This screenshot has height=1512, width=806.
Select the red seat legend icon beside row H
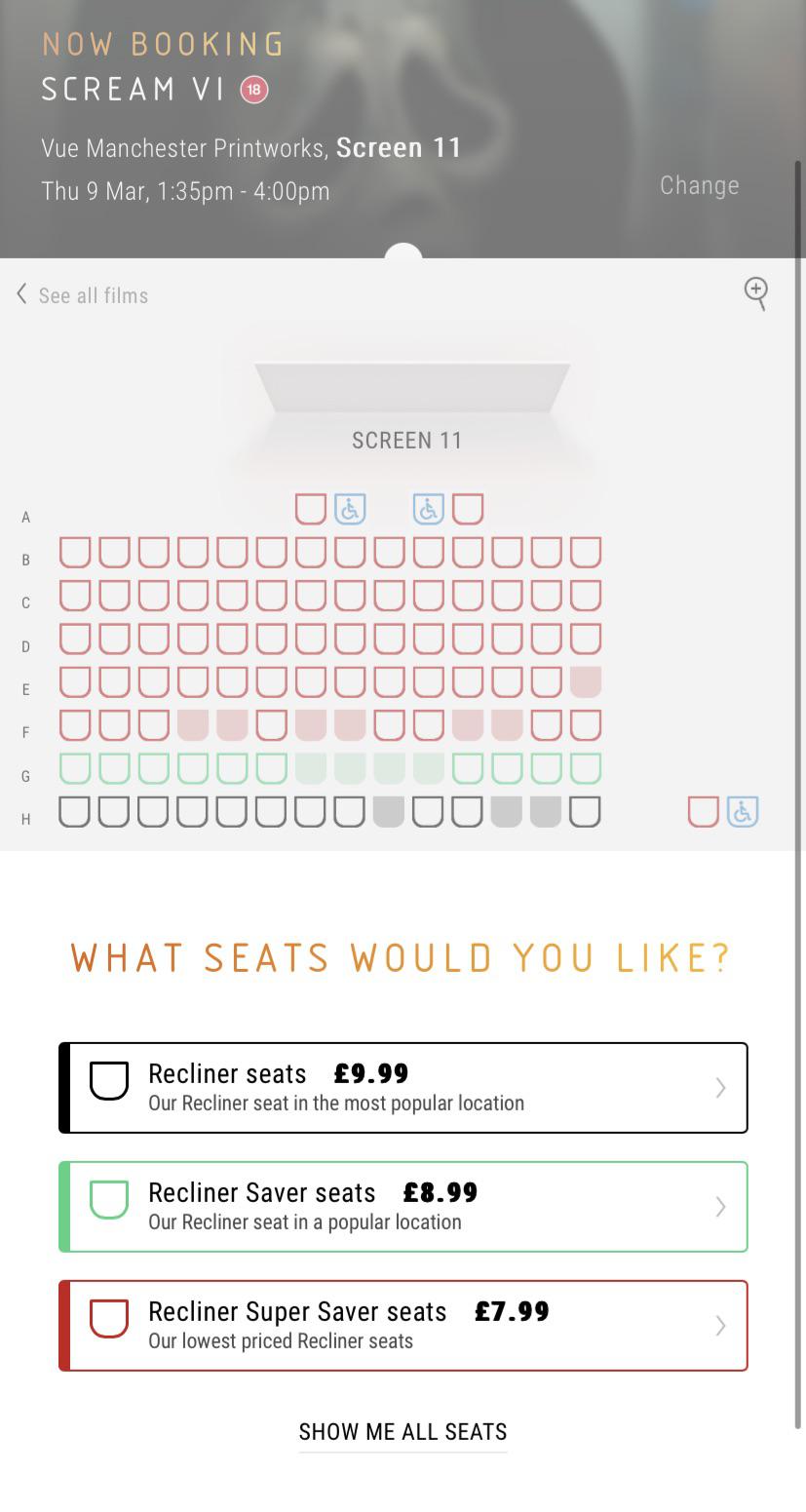(703, 811)
